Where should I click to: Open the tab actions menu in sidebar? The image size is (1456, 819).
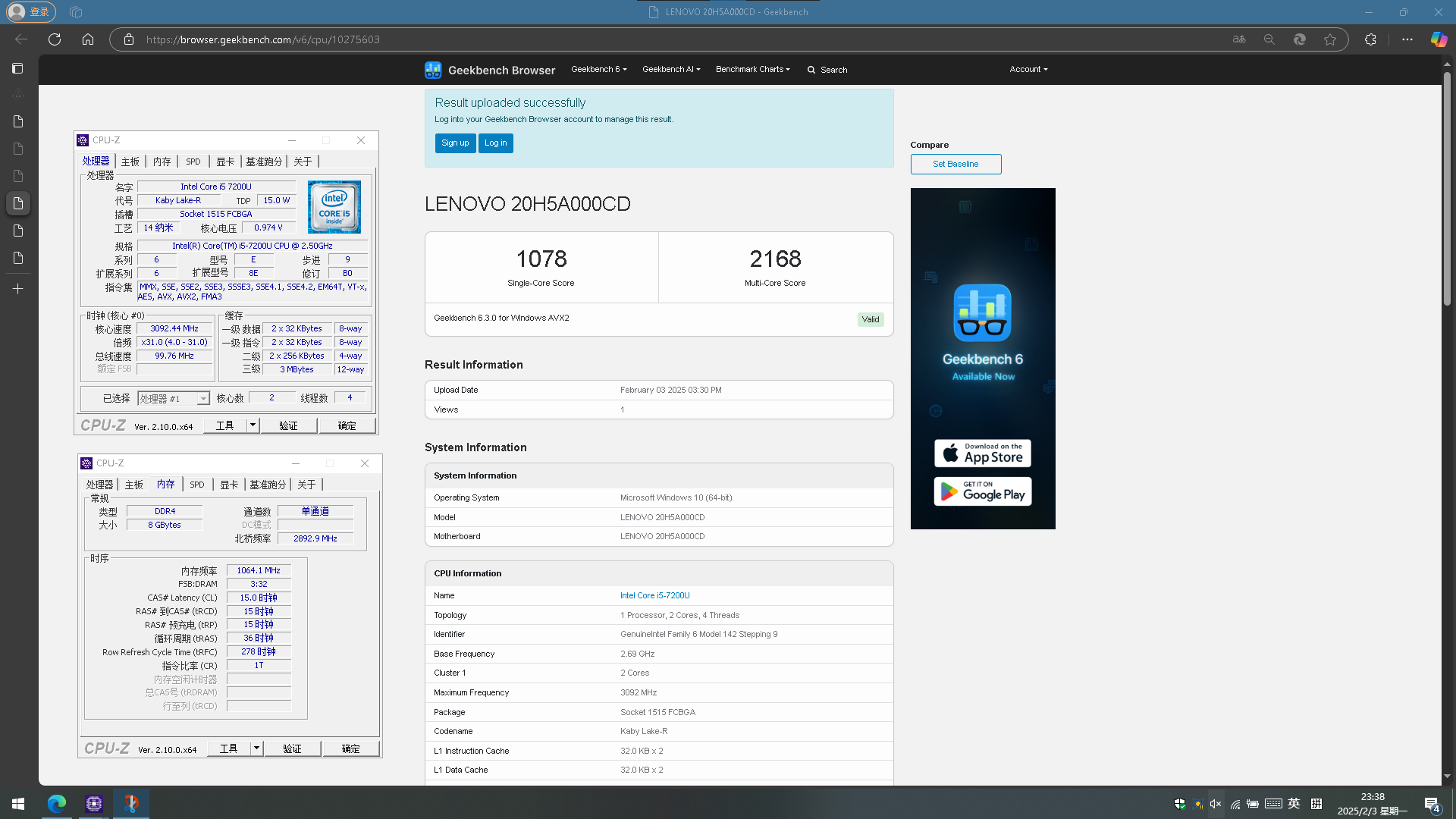18,68
